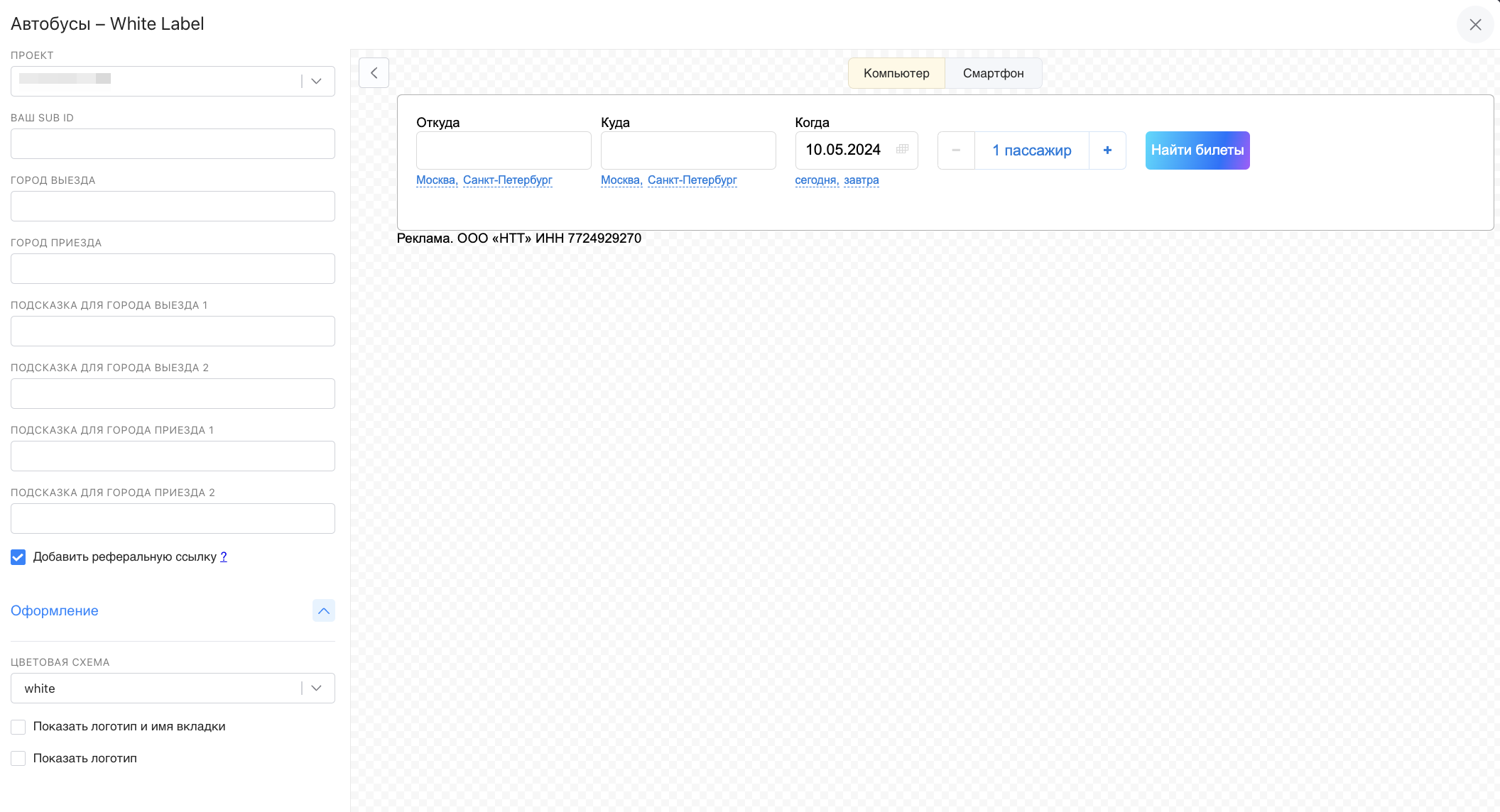Focus the Город приезда field
This screenshot has height=812, width=1500.
point(173,268)
